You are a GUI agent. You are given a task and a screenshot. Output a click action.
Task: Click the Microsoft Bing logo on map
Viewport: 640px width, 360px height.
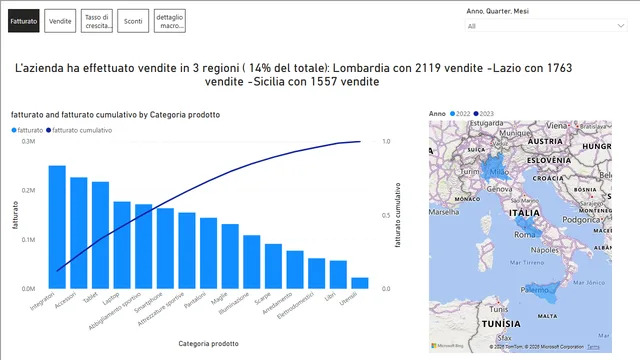coord(447,346)
